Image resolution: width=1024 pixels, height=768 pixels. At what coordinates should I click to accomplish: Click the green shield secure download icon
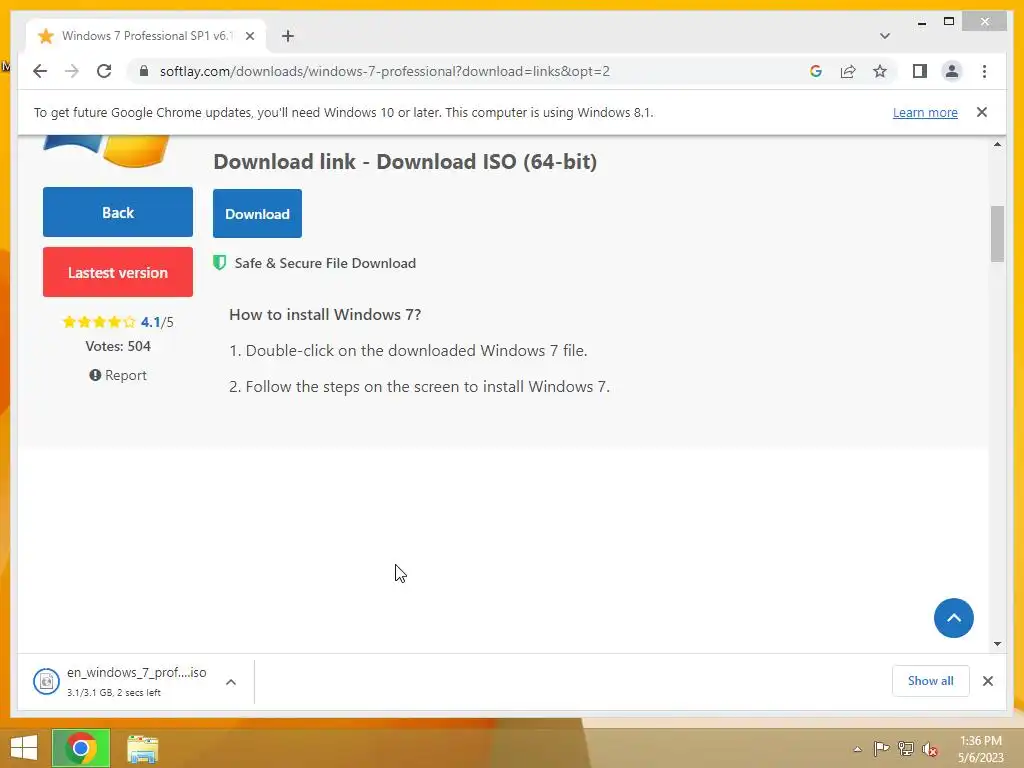[220, 263]
